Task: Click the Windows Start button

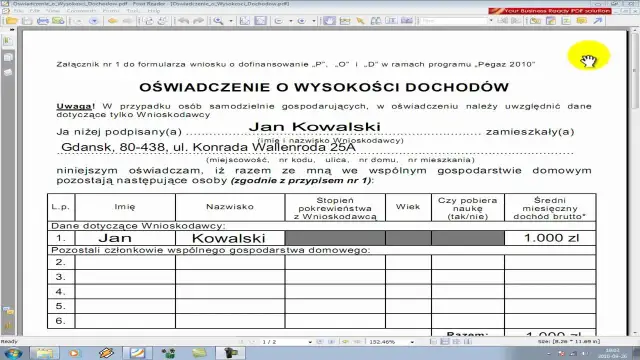Action: [13, 353]
